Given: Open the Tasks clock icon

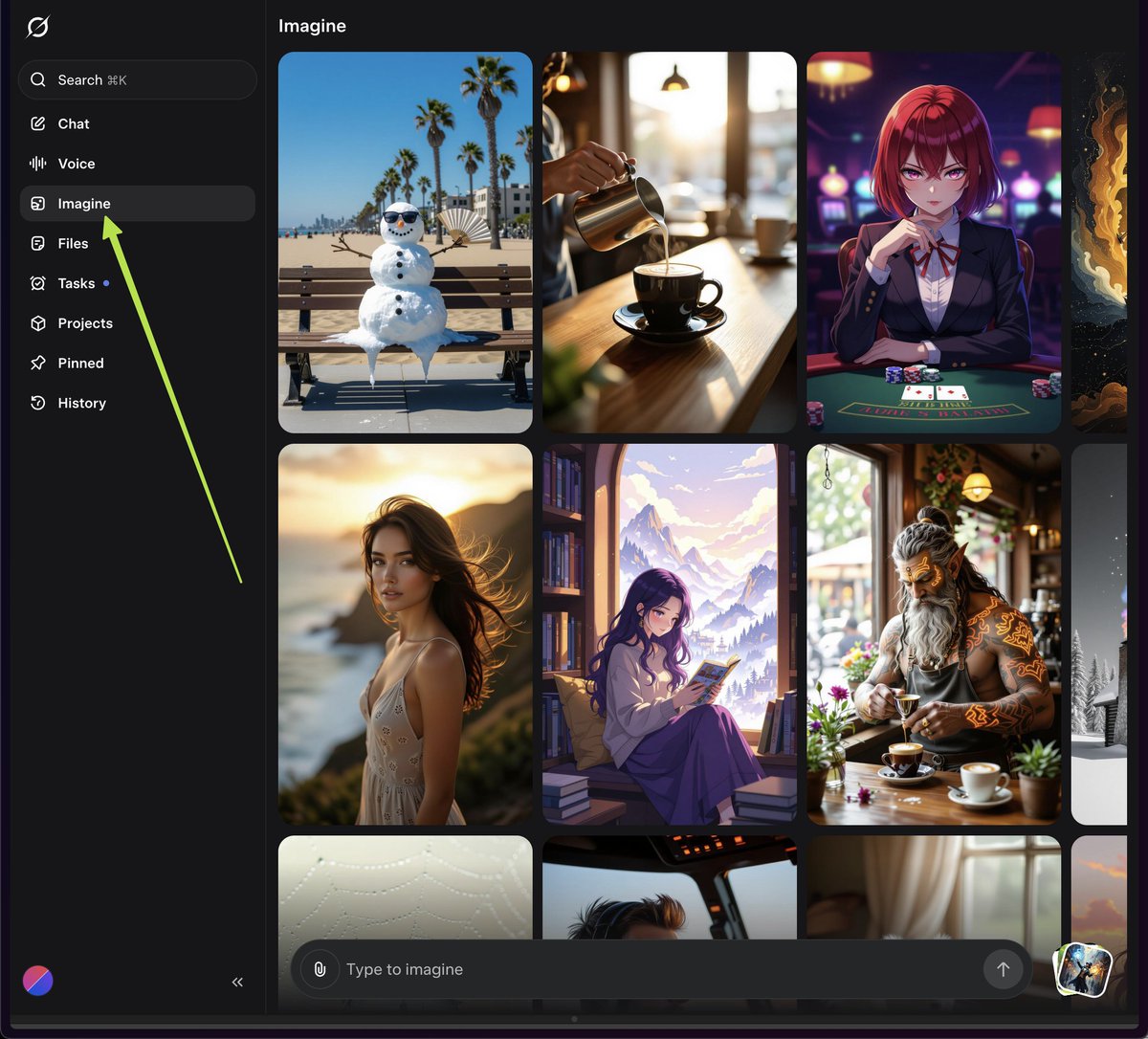Looking at the screenshot, I should click(38, 283).
